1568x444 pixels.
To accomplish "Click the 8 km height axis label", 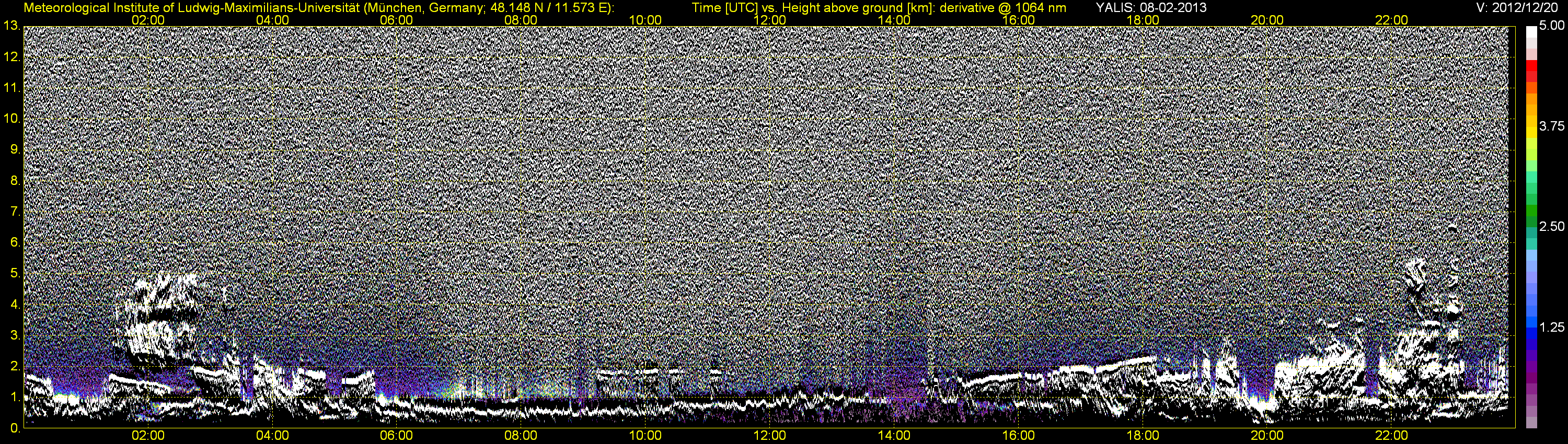I will (x=15, y=181).
